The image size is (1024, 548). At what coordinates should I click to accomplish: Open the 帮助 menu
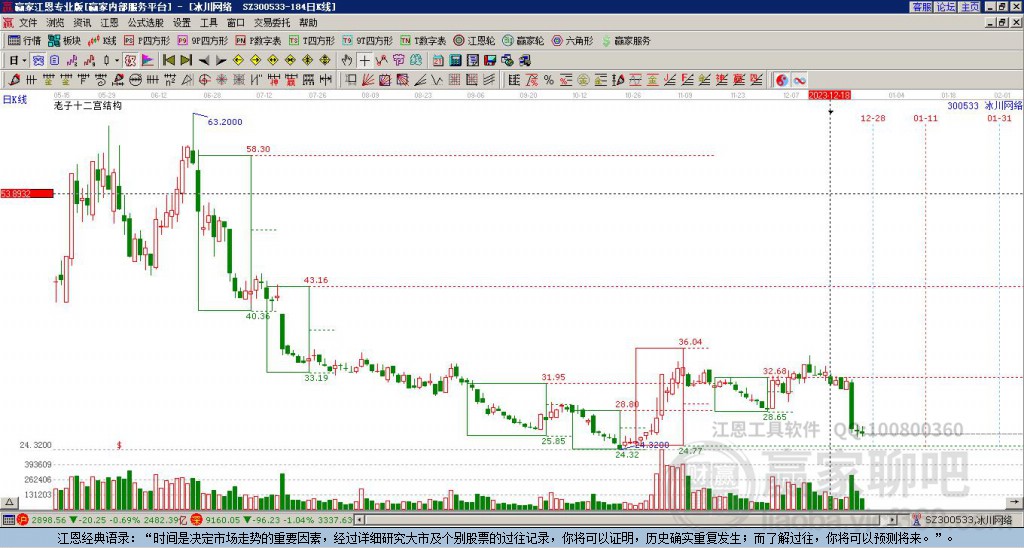tap(308, 23)
